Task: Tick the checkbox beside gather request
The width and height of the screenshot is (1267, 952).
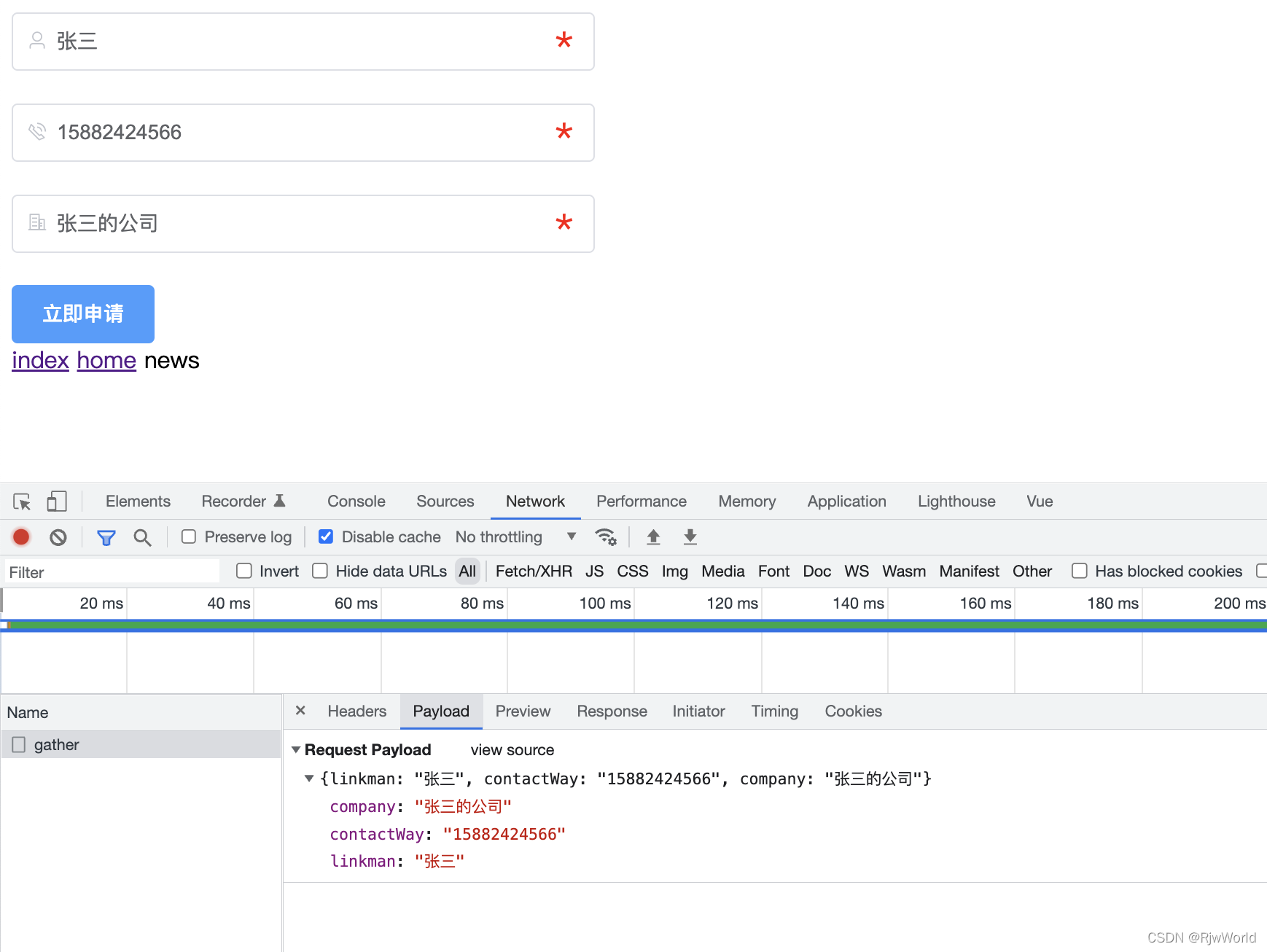Action: pos(19,744)
